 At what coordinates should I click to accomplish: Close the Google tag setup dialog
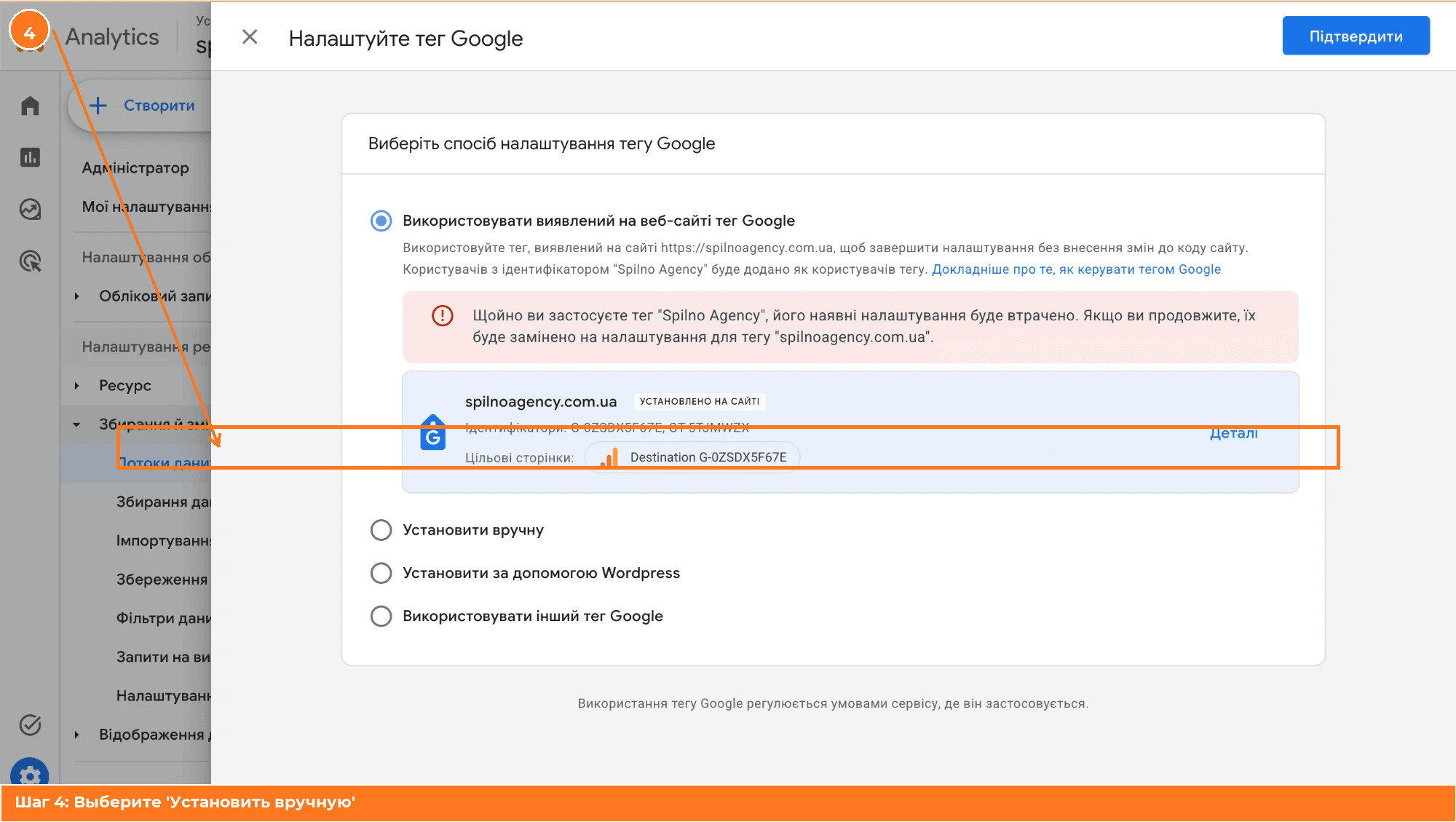(x=250, y=37)
